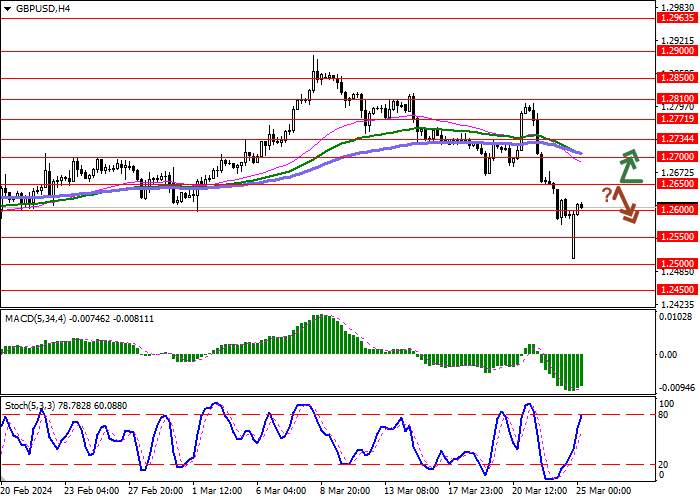
Task: Click the tallest MACD histogram bar
Action: coord(320,334)
